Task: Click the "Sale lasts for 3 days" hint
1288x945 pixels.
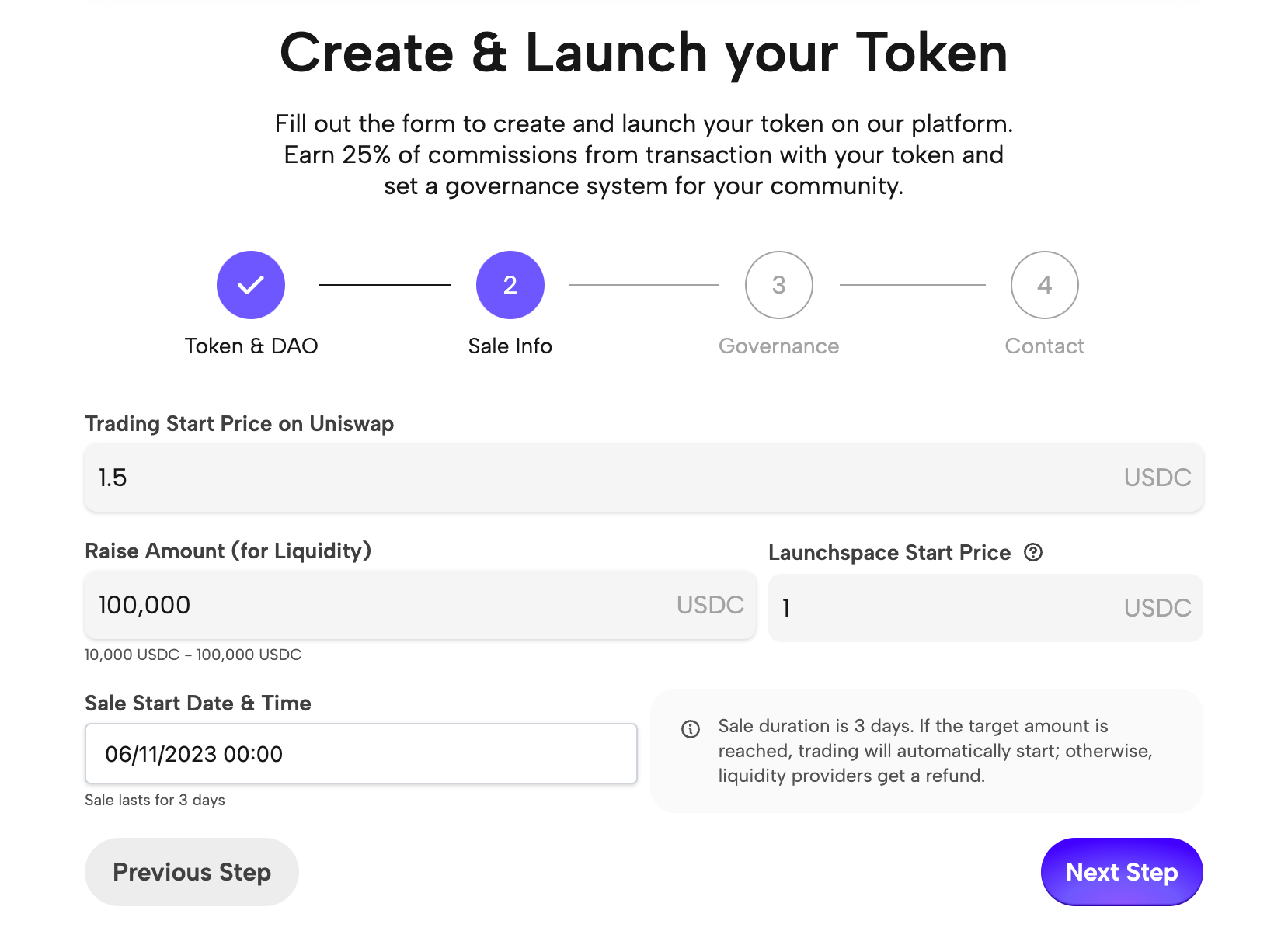Action: click(x=155, y=800)
